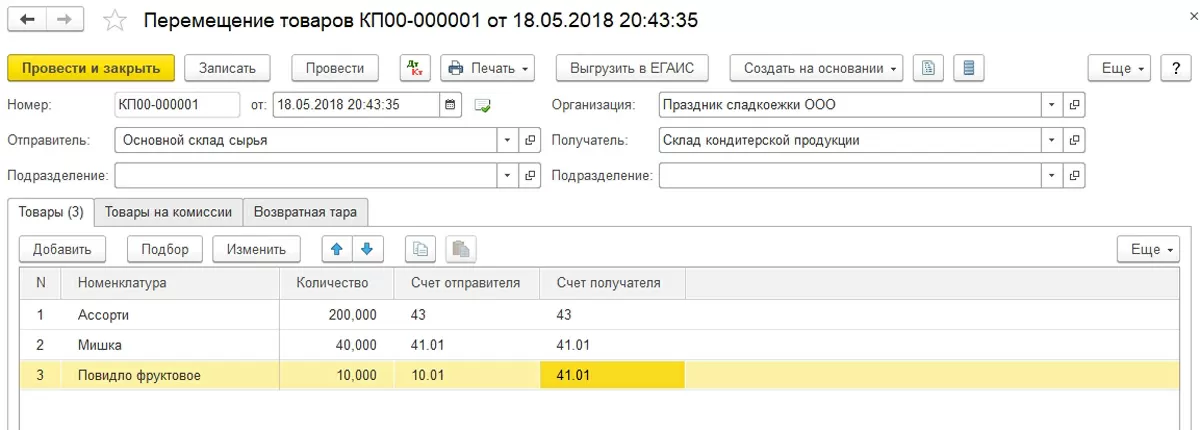Screen dimensions: 1200x430
Task: Open Получатель warehouse linked item
Action: tap(1074, 140)
